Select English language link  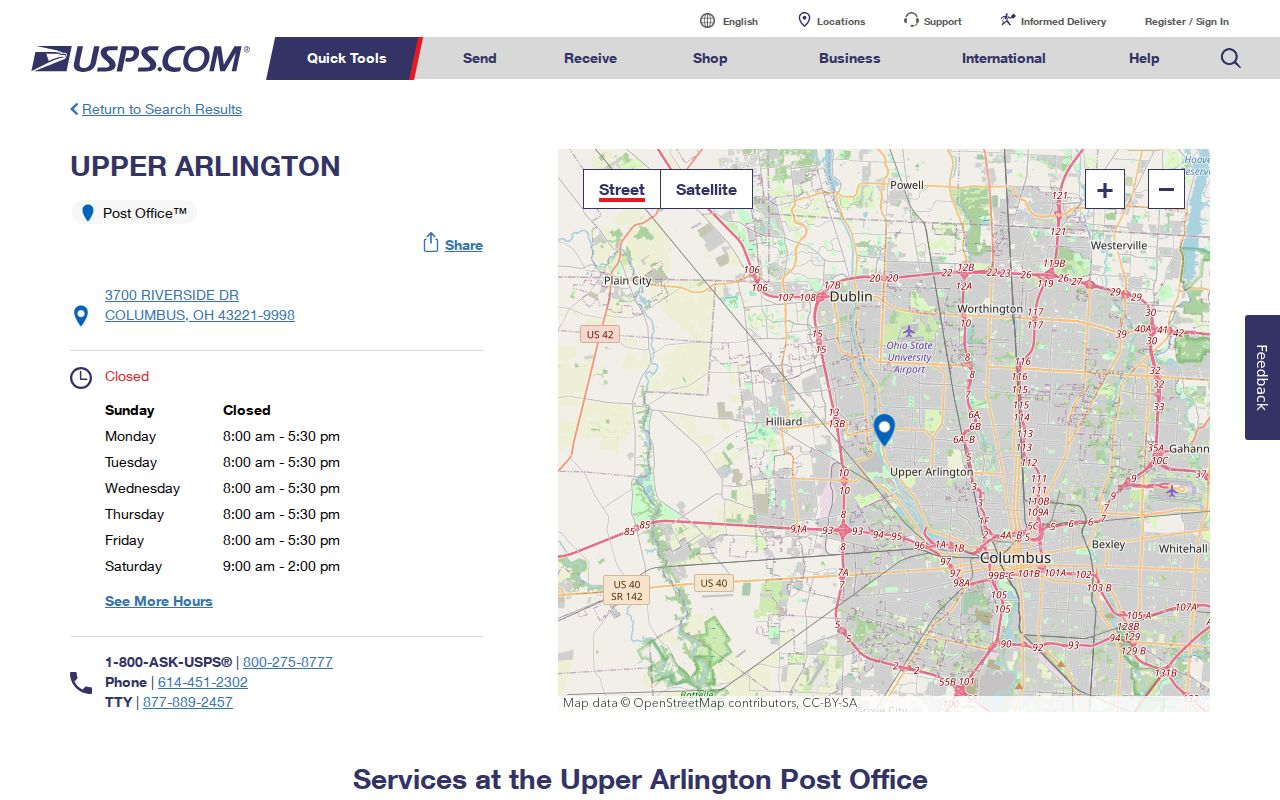pyautogui.click(x=741, y=21)
